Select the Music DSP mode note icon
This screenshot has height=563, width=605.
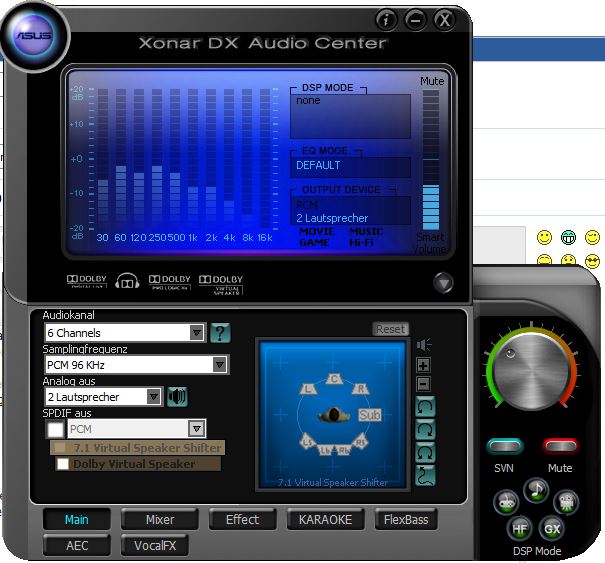tap(536, 490)
